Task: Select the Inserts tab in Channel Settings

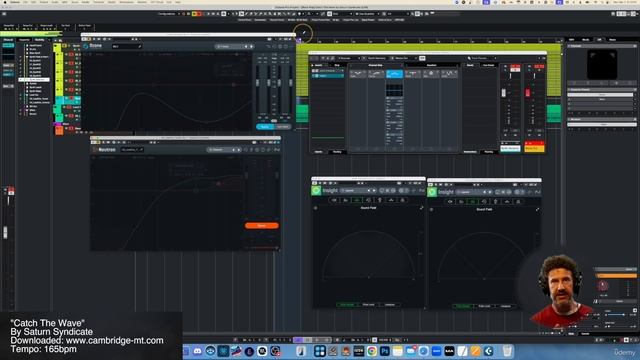Action: 318,65
